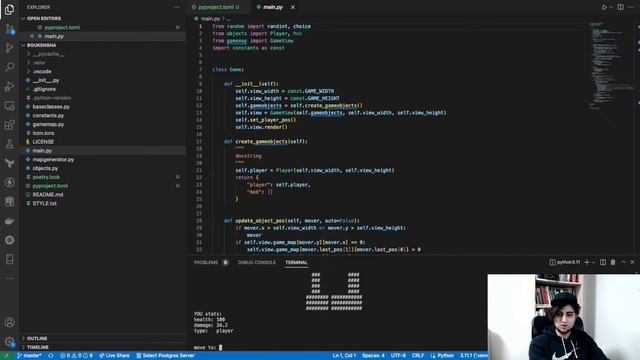Image resolution: width=640 pixels, height=360 pixels.
Task: Start Live Share from status bar
Action: 114,356
